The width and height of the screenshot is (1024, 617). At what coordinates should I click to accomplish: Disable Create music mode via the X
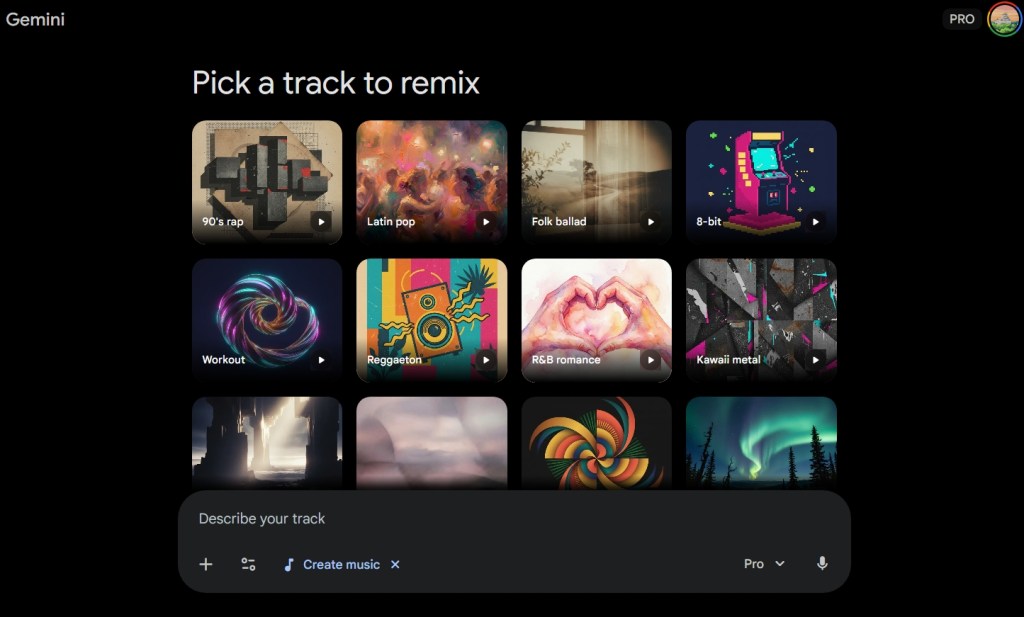394,564
